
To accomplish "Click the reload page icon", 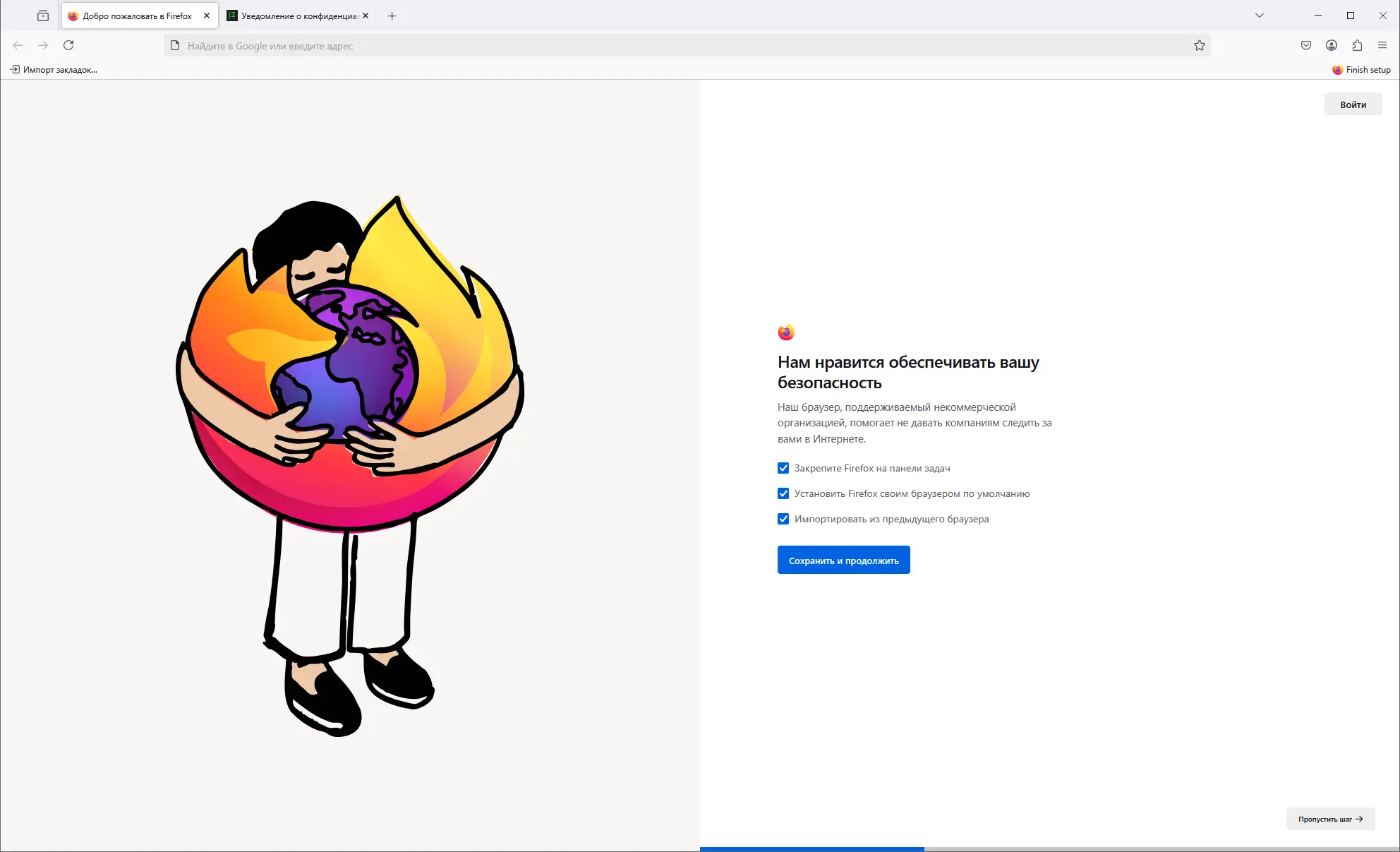I will 68,45.
